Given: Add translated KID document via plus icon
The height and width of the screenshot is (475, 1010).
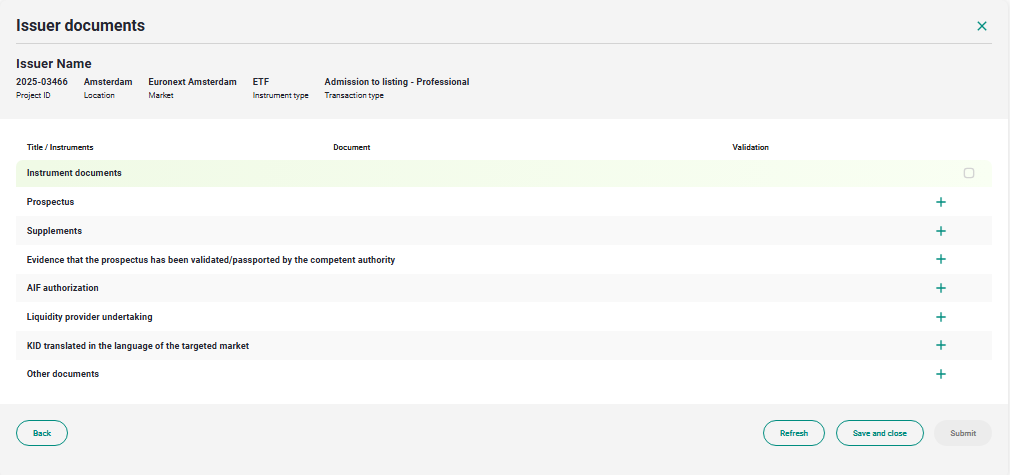Looking at the screenshot, I should click(940, 345).
